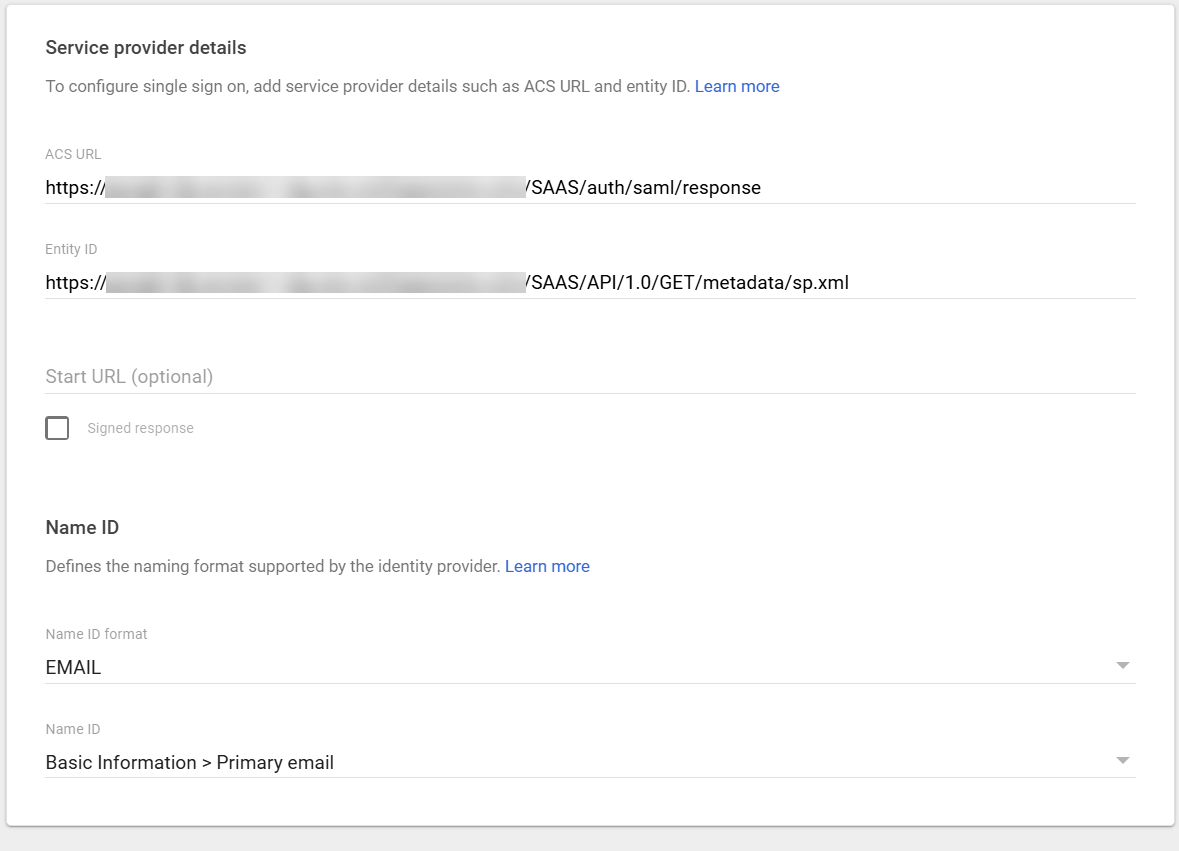
Task: Click the /SAAS/auth/saml/response text in ACS URL
Action: [x=644, y=187]
